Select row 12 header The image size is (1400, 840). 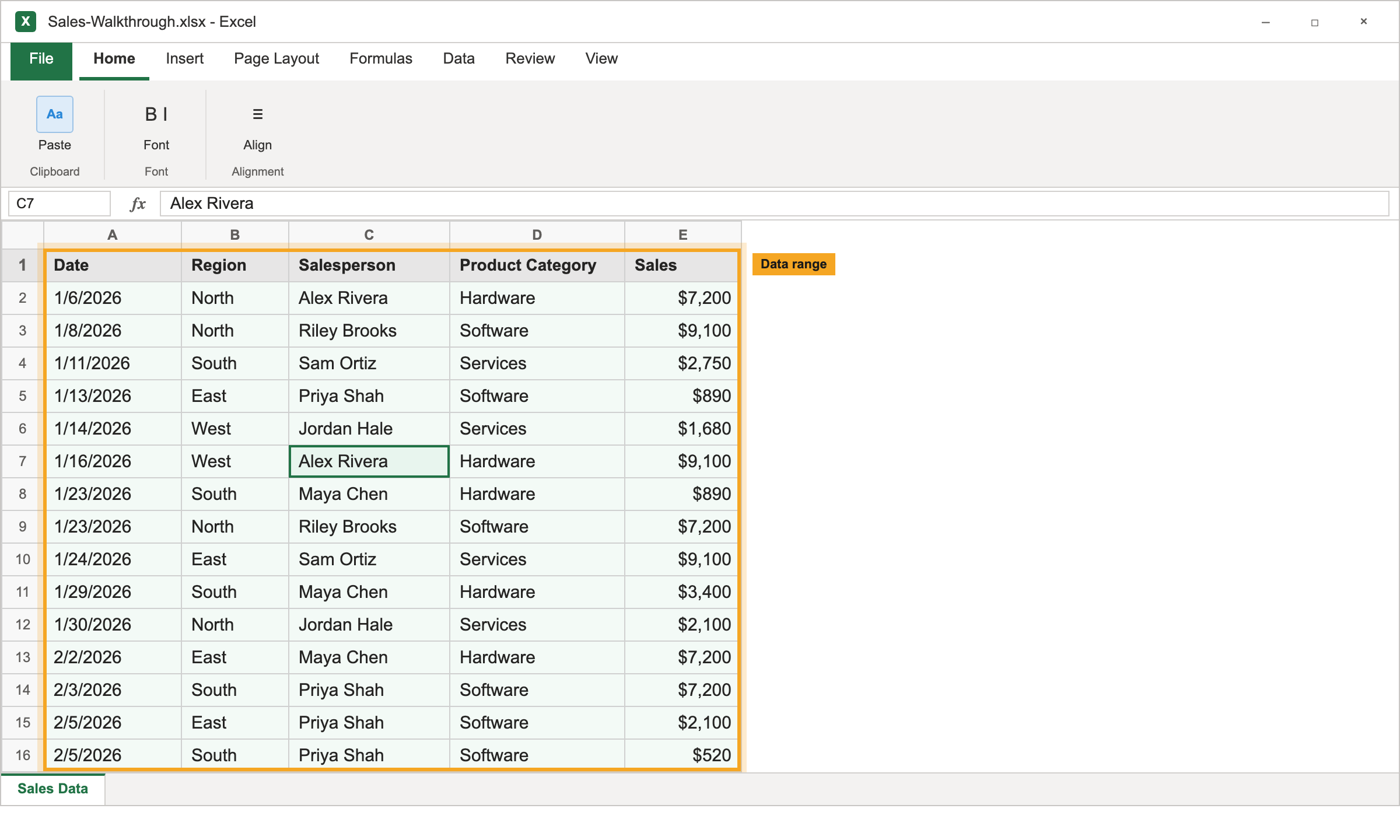[x=23, y=625]
